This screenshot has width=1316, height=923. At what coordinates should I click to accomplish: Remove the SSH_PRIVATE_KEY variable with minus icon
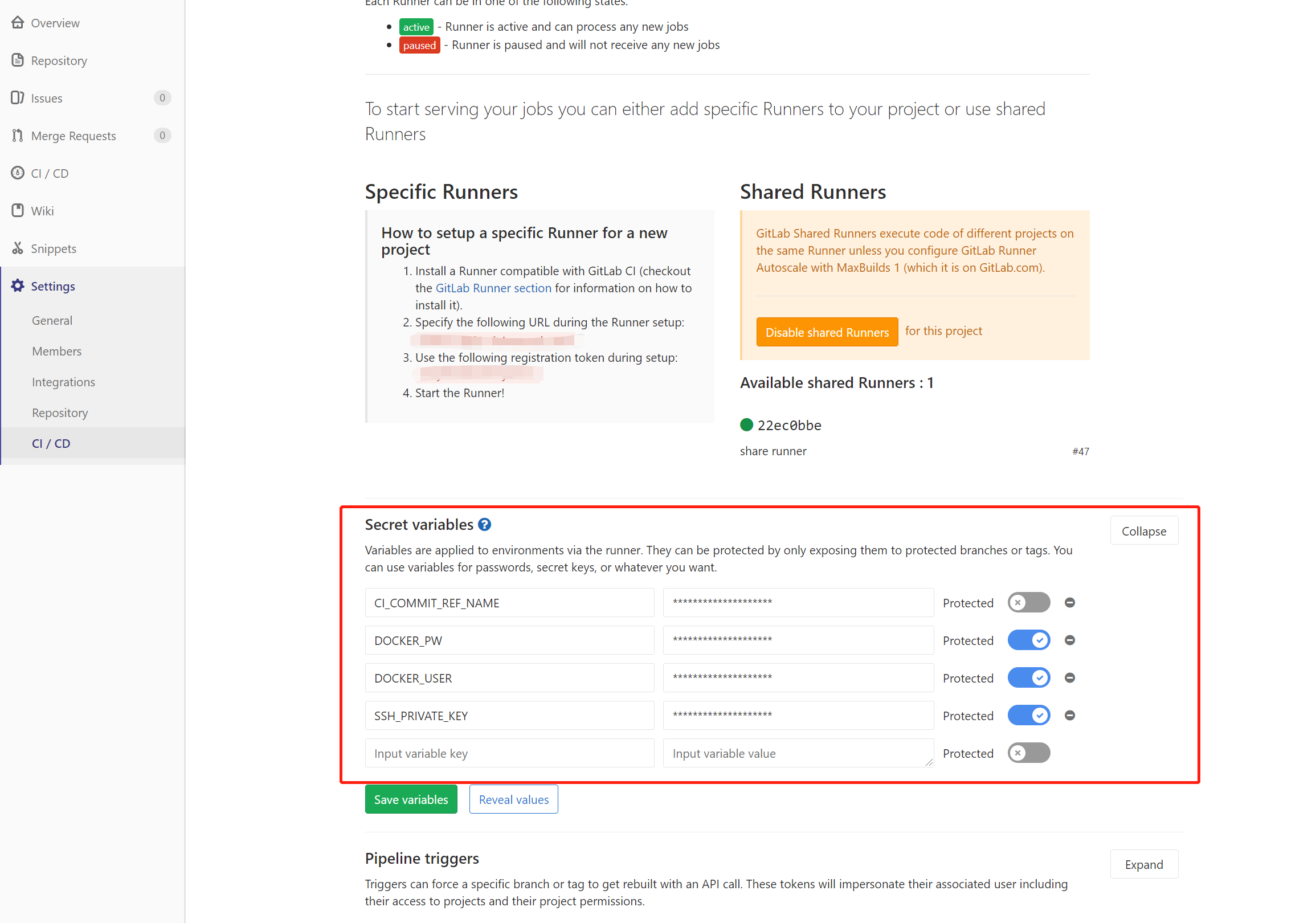coord(1069,716)
